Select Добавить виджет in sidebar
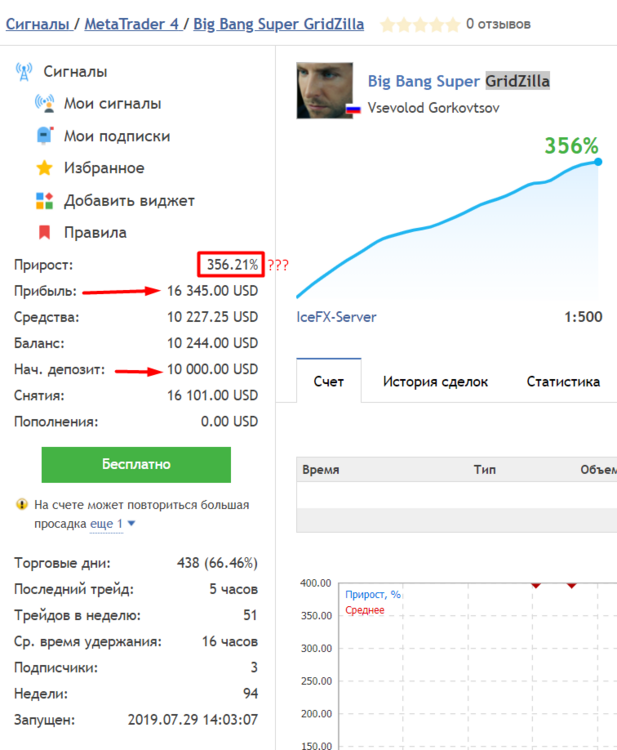This screenshot has width=617, height=750. pos(129,200)
